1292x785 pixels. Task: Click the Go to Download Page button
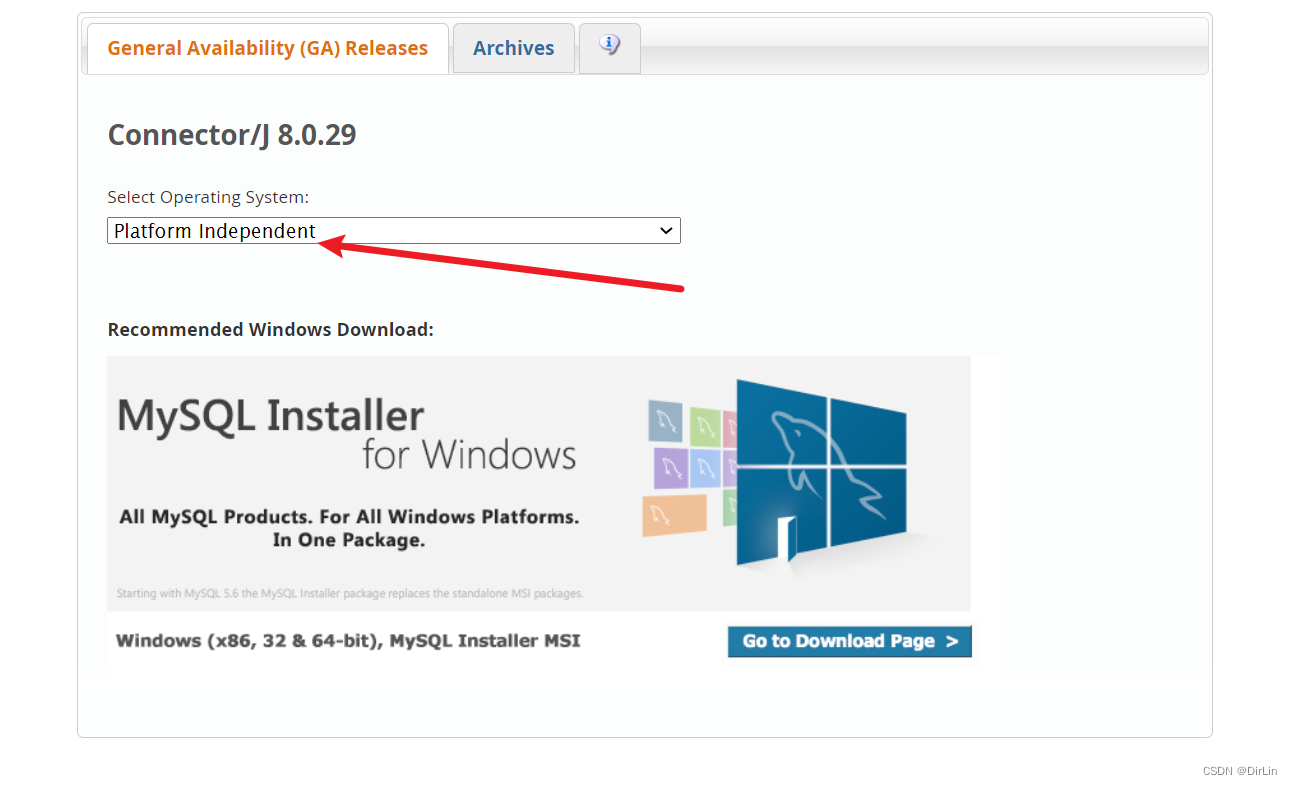click(x=850, y=641)
